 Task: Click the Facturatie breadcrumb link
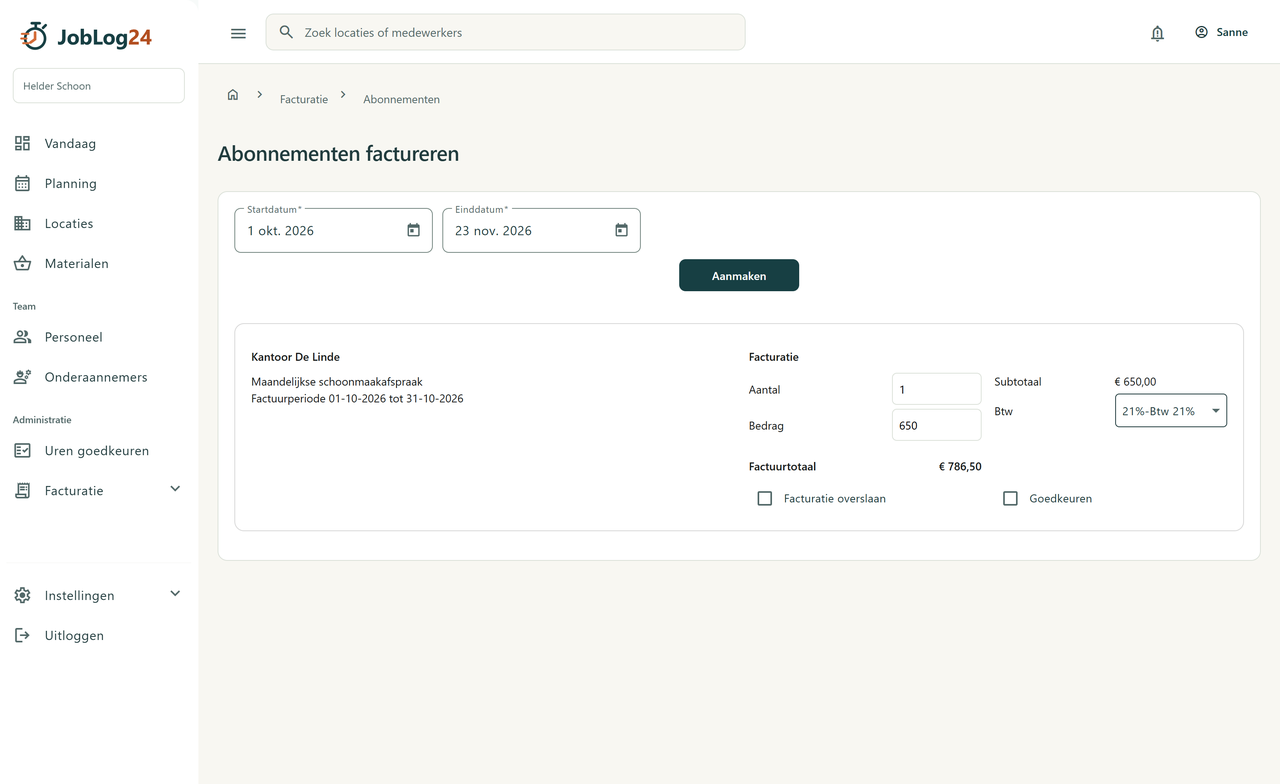click(x=304, y=99)
